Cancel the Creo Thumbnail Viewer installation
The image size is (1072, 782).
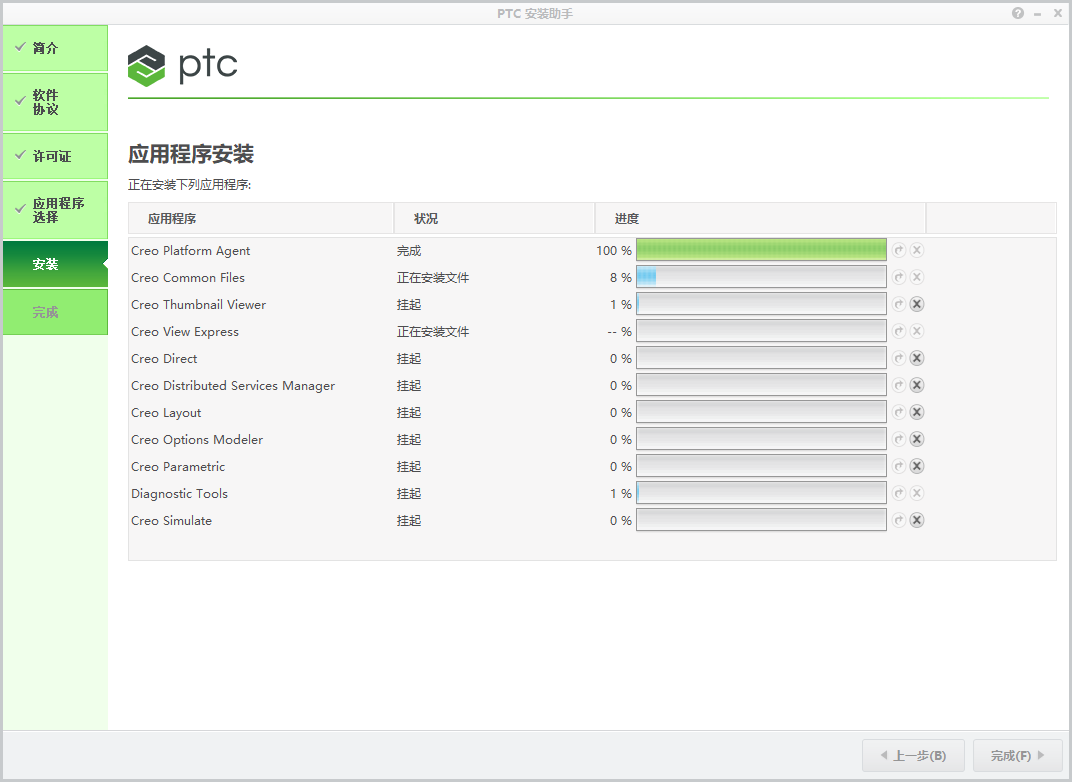coord(917,304)
